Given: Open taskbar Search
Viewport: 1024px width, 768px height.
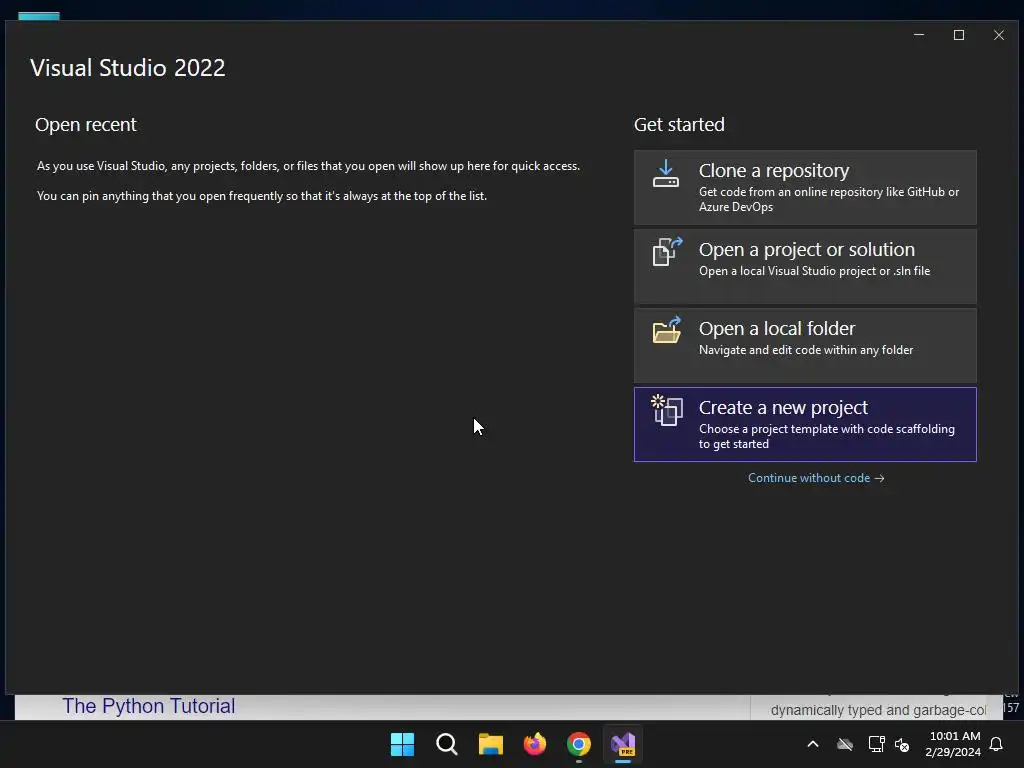Looking at the screenshot, I should click(x=447, y=744).
